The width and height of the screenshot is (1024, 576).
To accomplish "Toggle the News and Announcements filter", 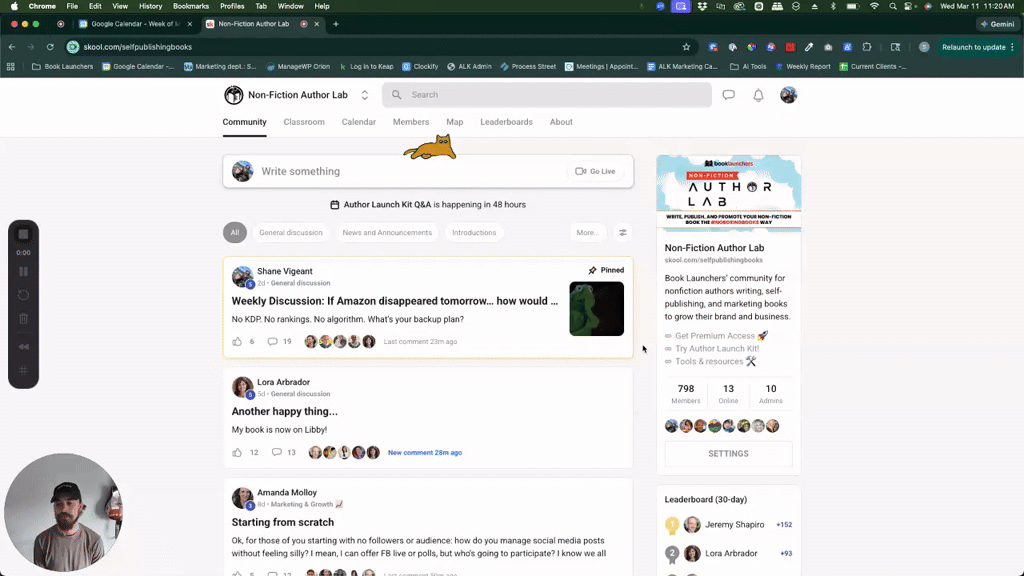I will (387, 232).
